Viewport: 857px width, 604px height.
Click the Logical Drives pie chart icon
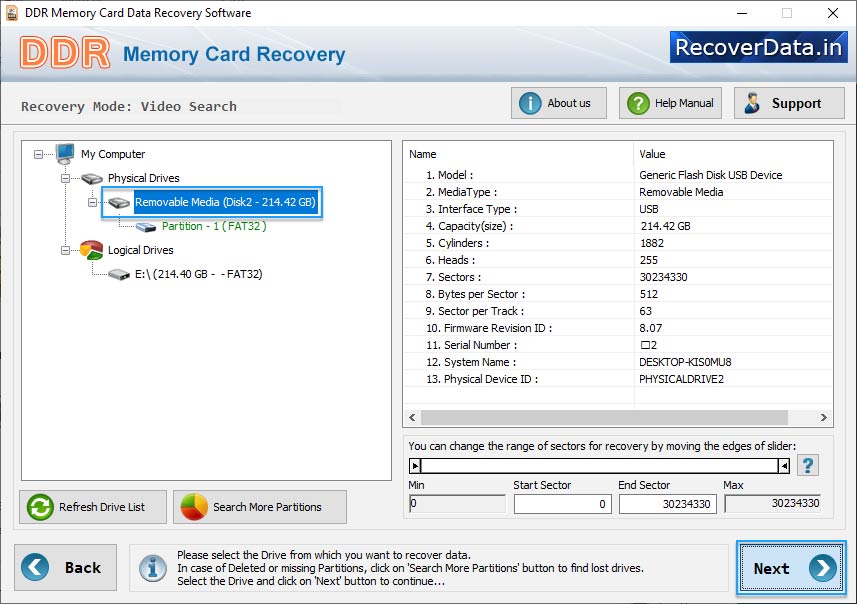[x=91, y=250]
